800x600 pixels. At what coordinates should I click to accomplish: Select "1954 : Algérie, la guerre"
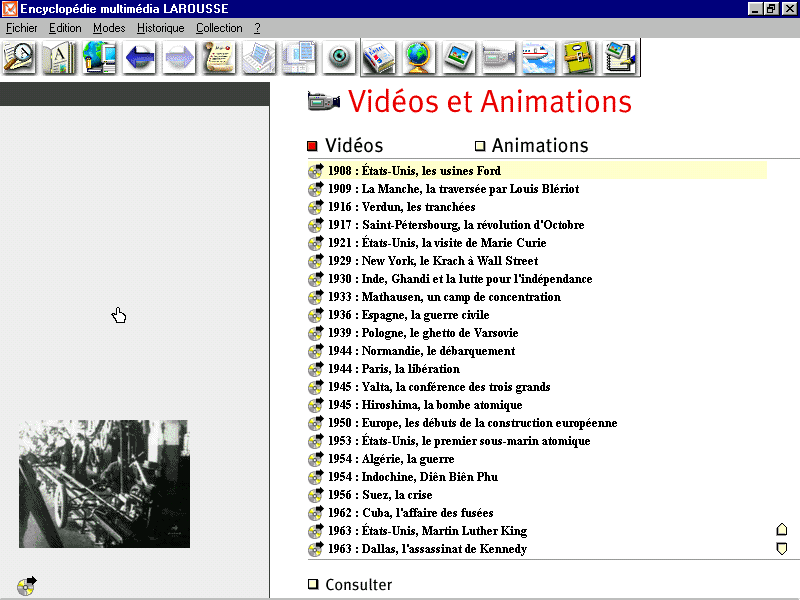(381, 459)
